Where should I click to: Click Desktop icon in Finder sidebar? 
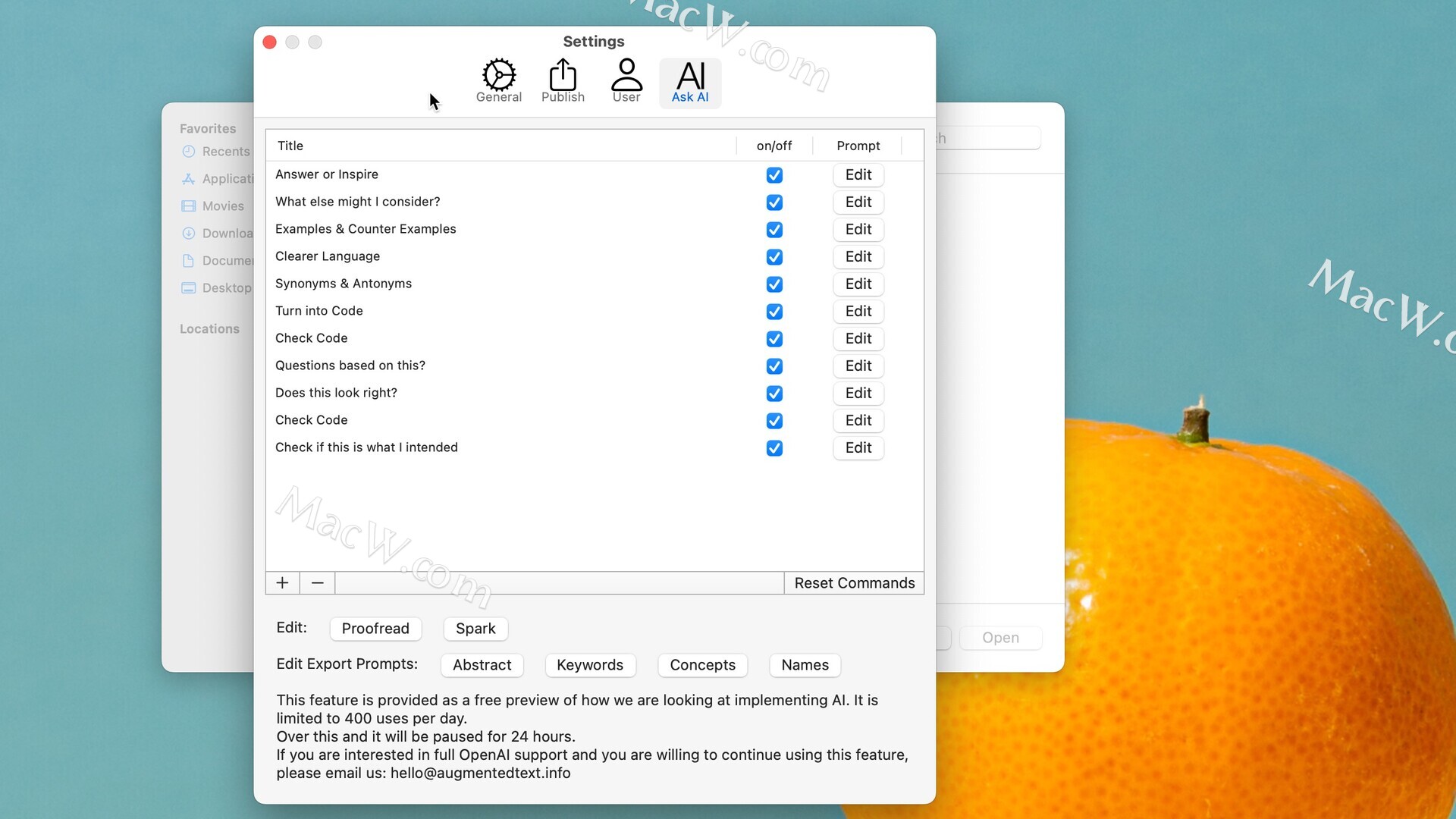189,288
